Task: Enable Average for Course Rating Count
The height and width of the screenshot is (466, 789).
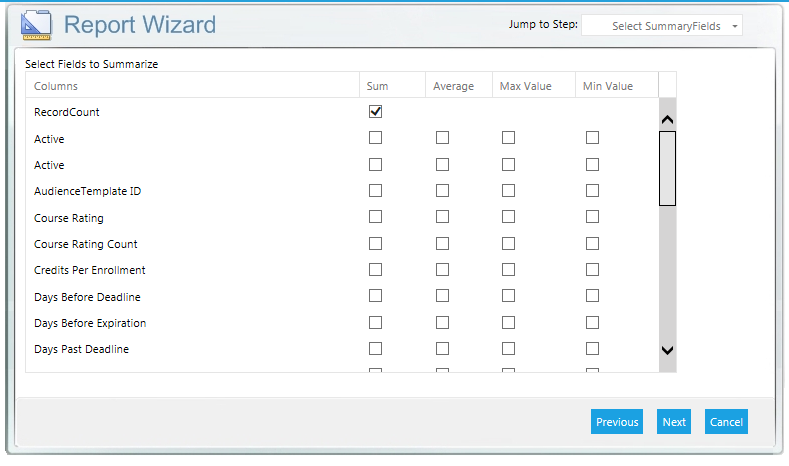Action: [x=442, y=244]
